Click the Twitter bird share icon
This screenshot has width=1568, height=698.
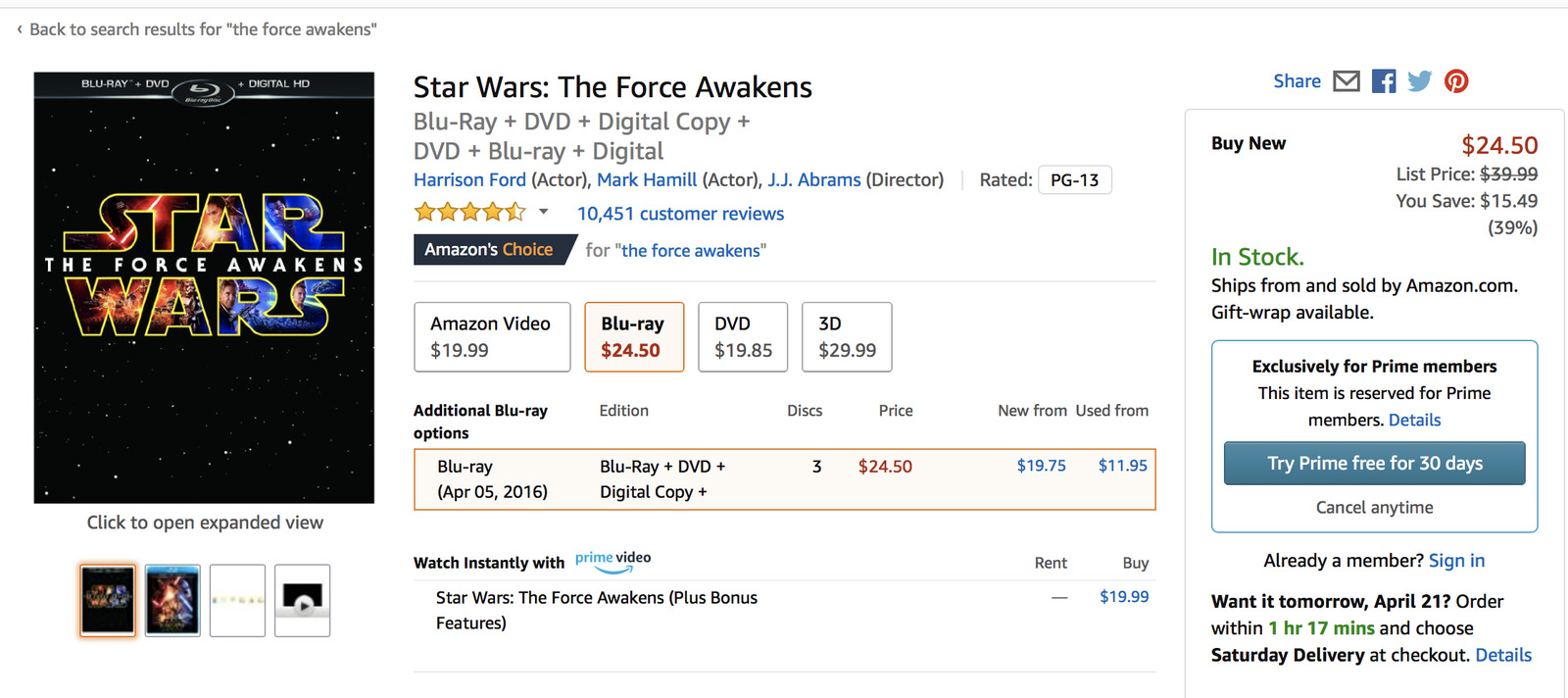tap(1419, 81)
